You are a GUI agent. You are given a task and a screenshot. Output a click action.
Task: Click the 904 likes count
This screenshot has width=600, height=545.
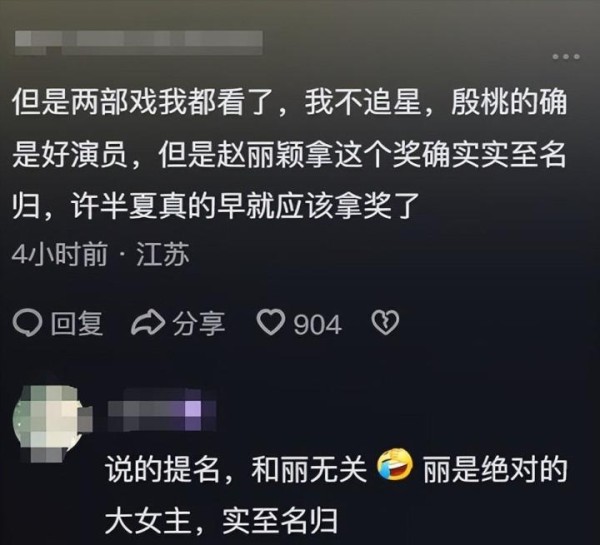click(x=317, y=325)
